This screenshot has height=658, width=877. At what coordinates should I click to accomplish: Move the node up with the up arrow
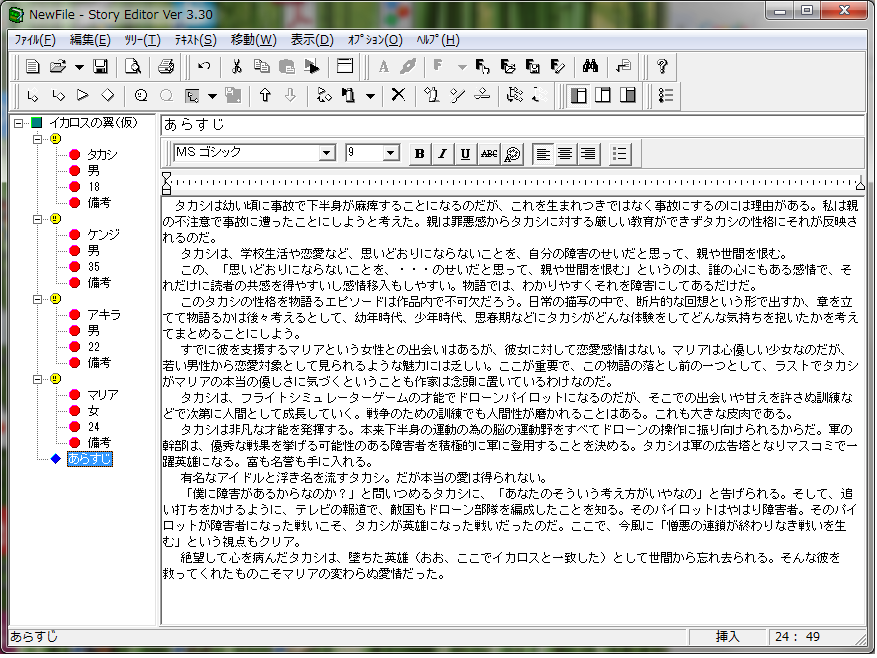(x=265, y=95)
